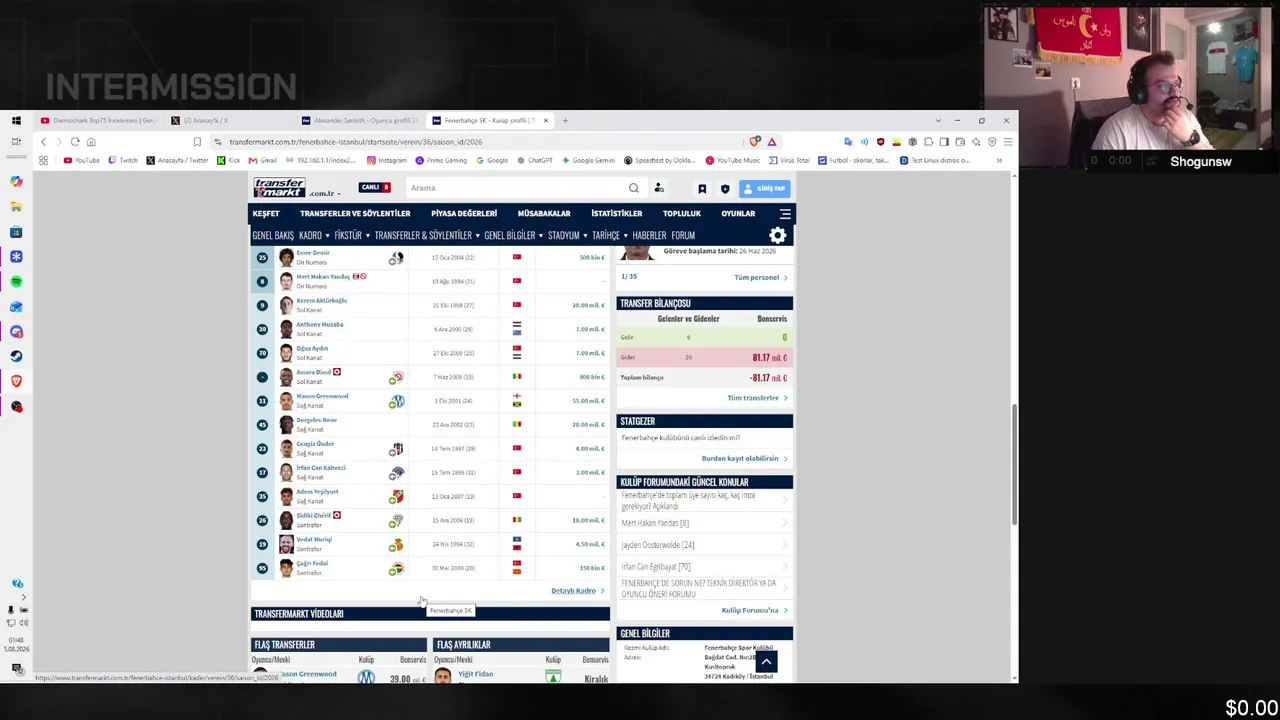This screenshot has width=1280, height=720.
Task: Open the YouTube Music bookmark
Action: 733,160
